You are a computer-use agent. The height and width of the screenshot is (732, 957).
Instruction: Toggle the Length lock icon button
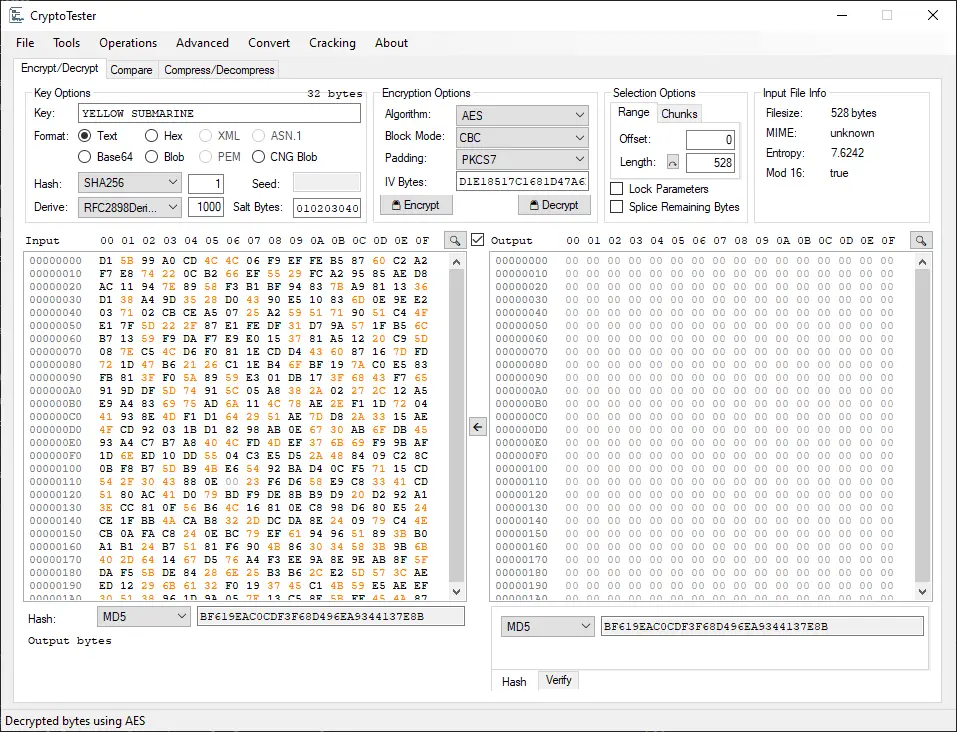coord(673,162)
